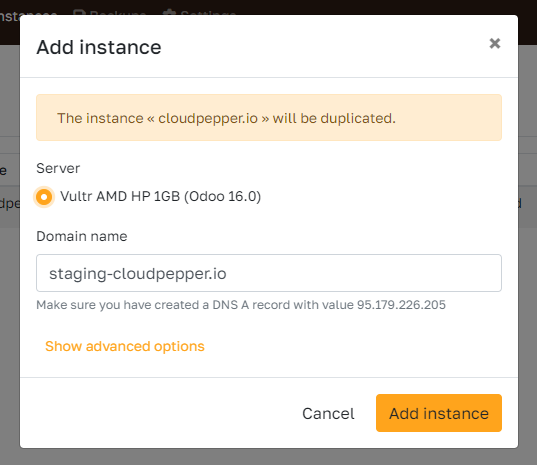
Task: Click the Settings gear icon in navbar
Action: coord(169,12)
